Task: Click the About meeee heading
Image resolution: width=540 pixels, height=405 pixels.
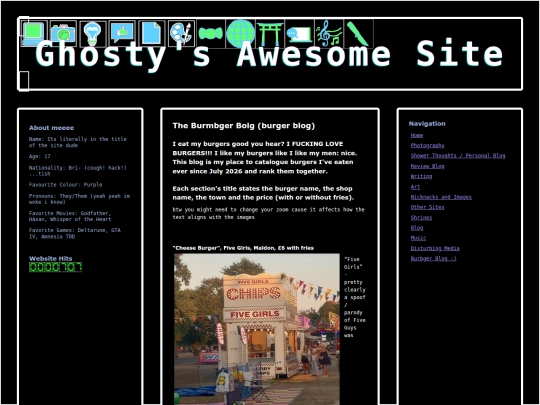Action: pos(51,128)
